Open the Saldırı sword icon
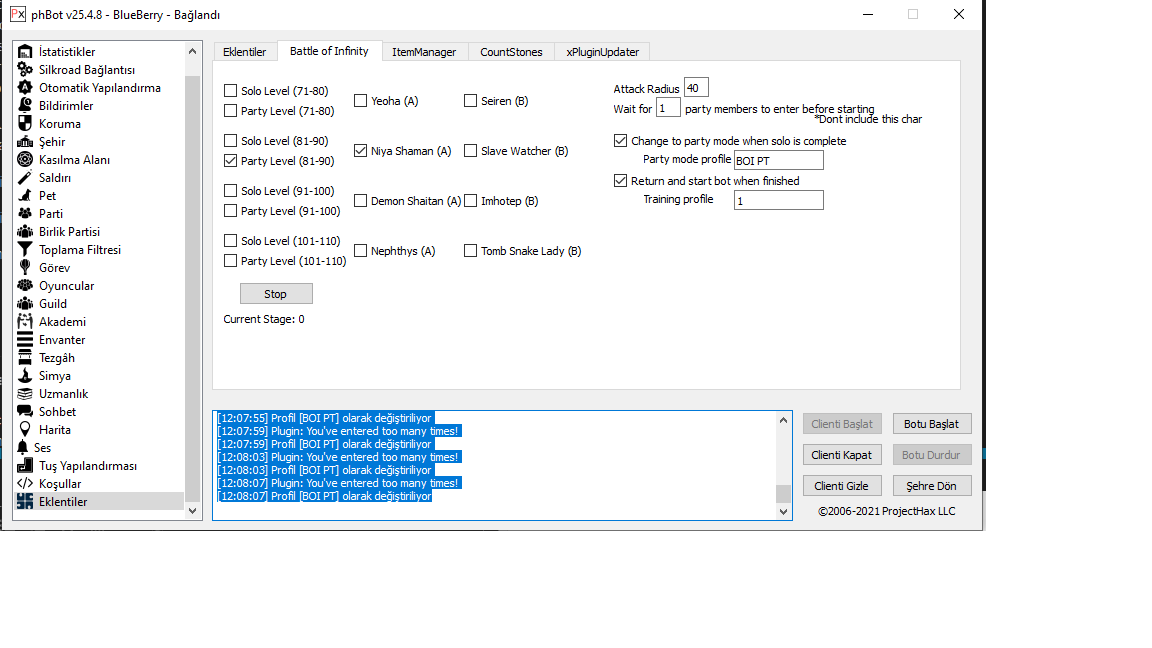 [x=25, y=178]
